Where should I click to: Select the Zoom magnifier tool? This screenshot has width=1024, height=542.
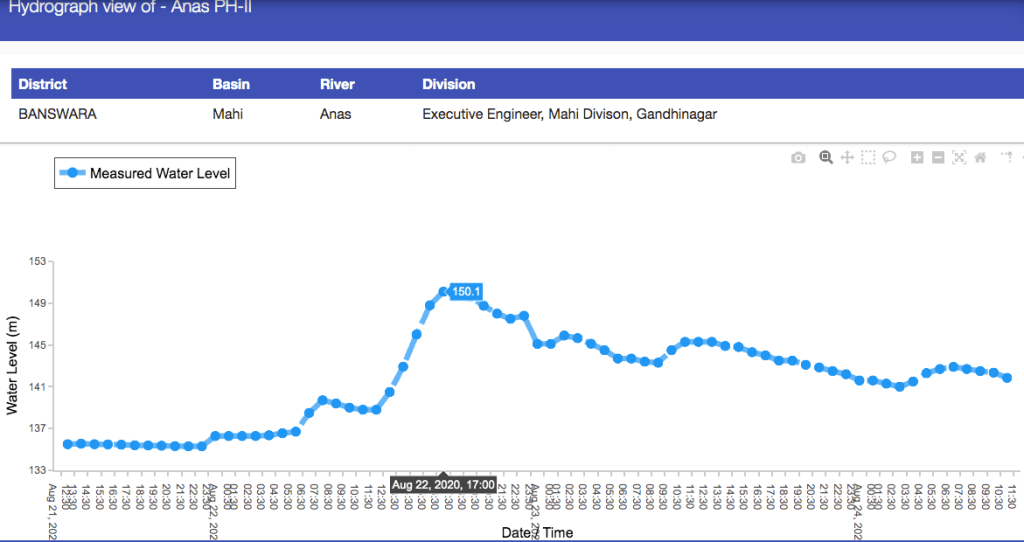[826, 157]
